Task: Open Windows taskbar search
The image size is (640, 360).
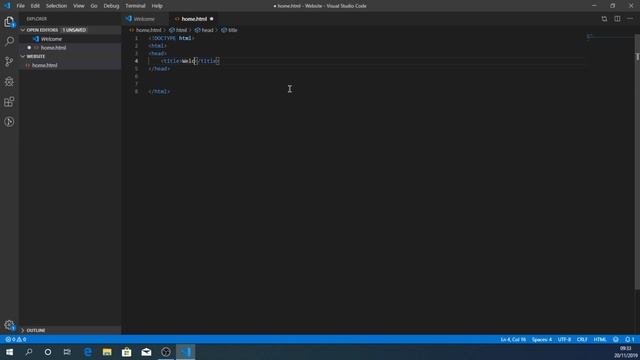Action: 29,352
